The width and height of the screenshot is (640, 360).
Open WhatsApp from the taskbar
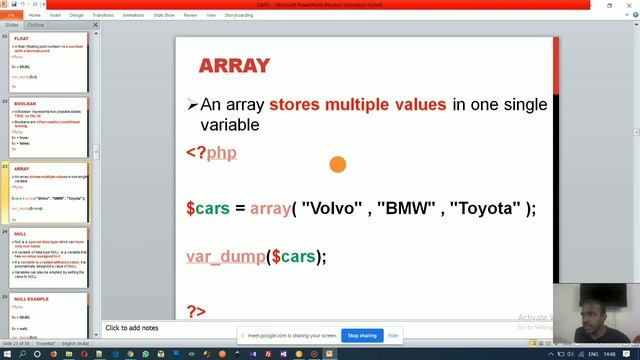pos(146,354)
